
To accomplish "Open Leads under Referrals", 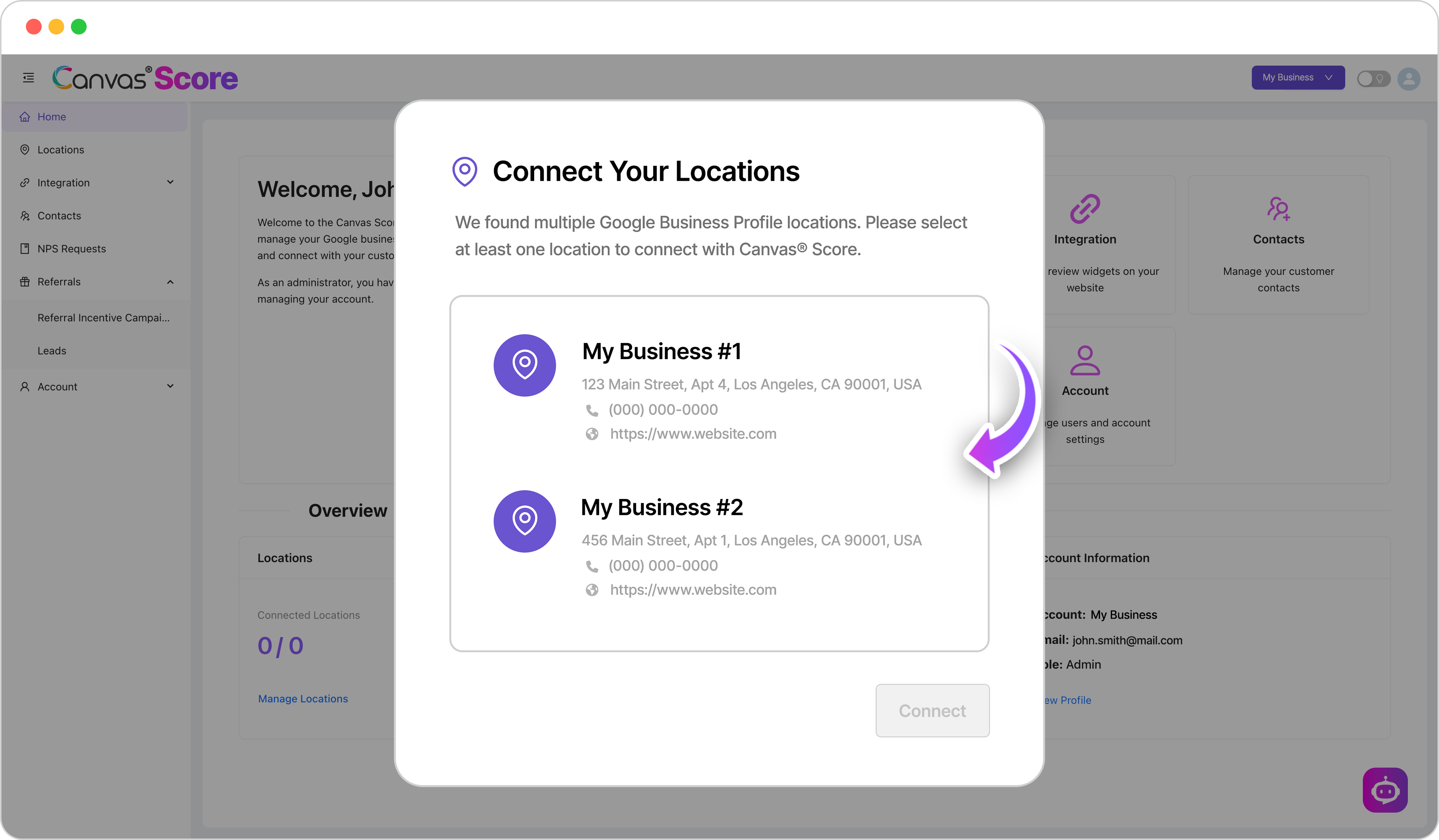I will tap(52, 351).
